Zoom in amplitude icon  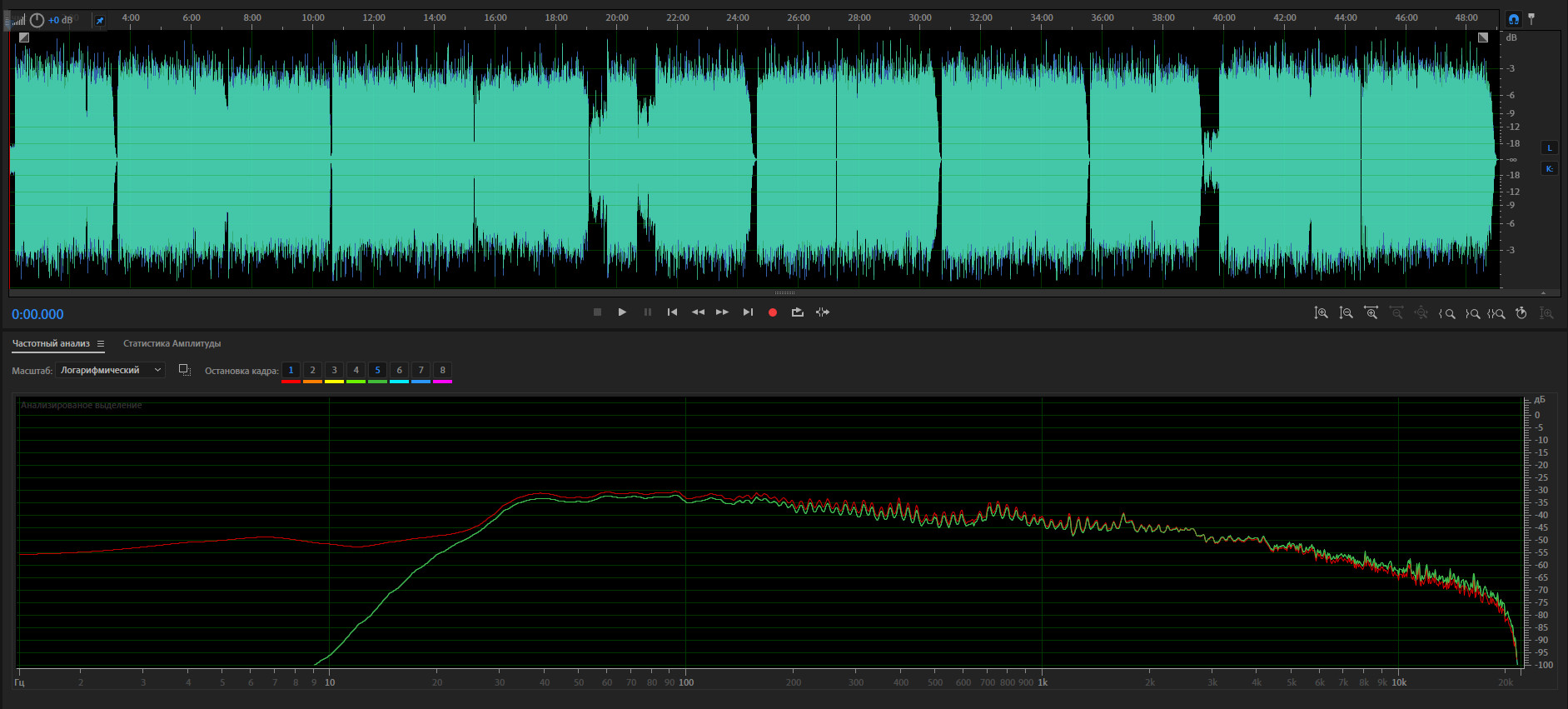(x=1321, y=313)
